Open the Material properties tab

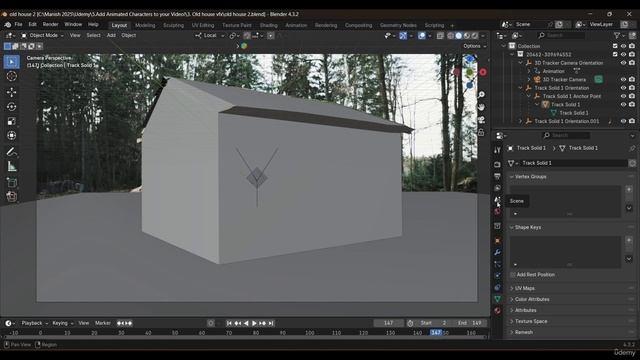[x=497, y=311]
